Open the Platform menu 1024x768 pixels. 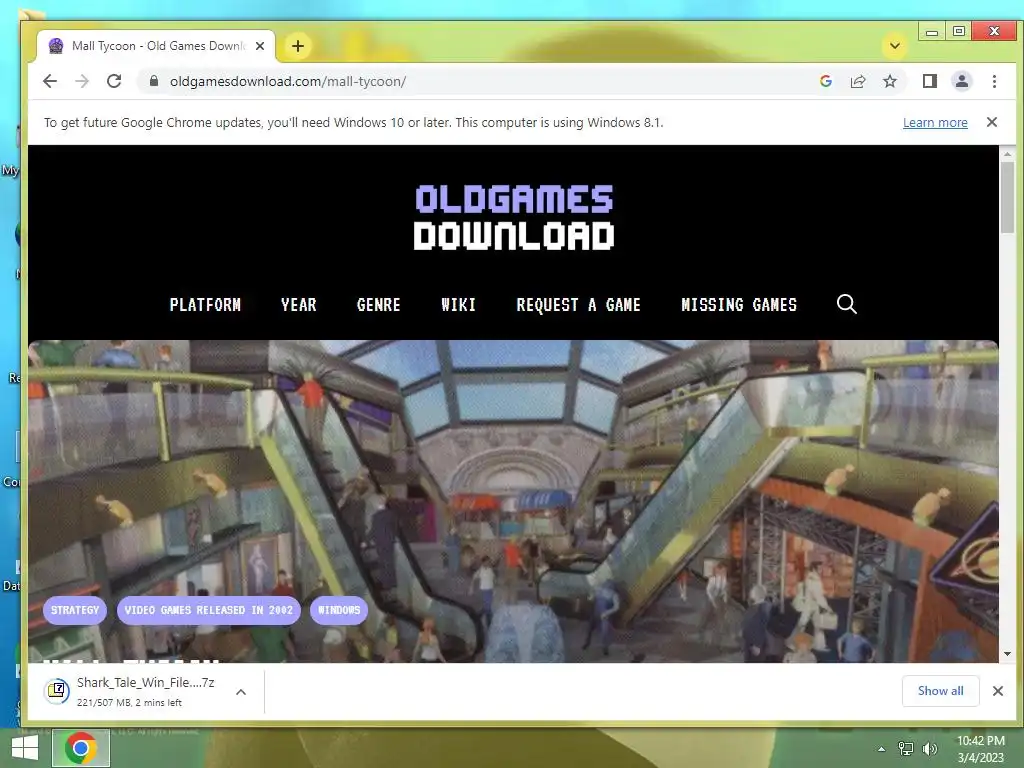coord(205,305)
